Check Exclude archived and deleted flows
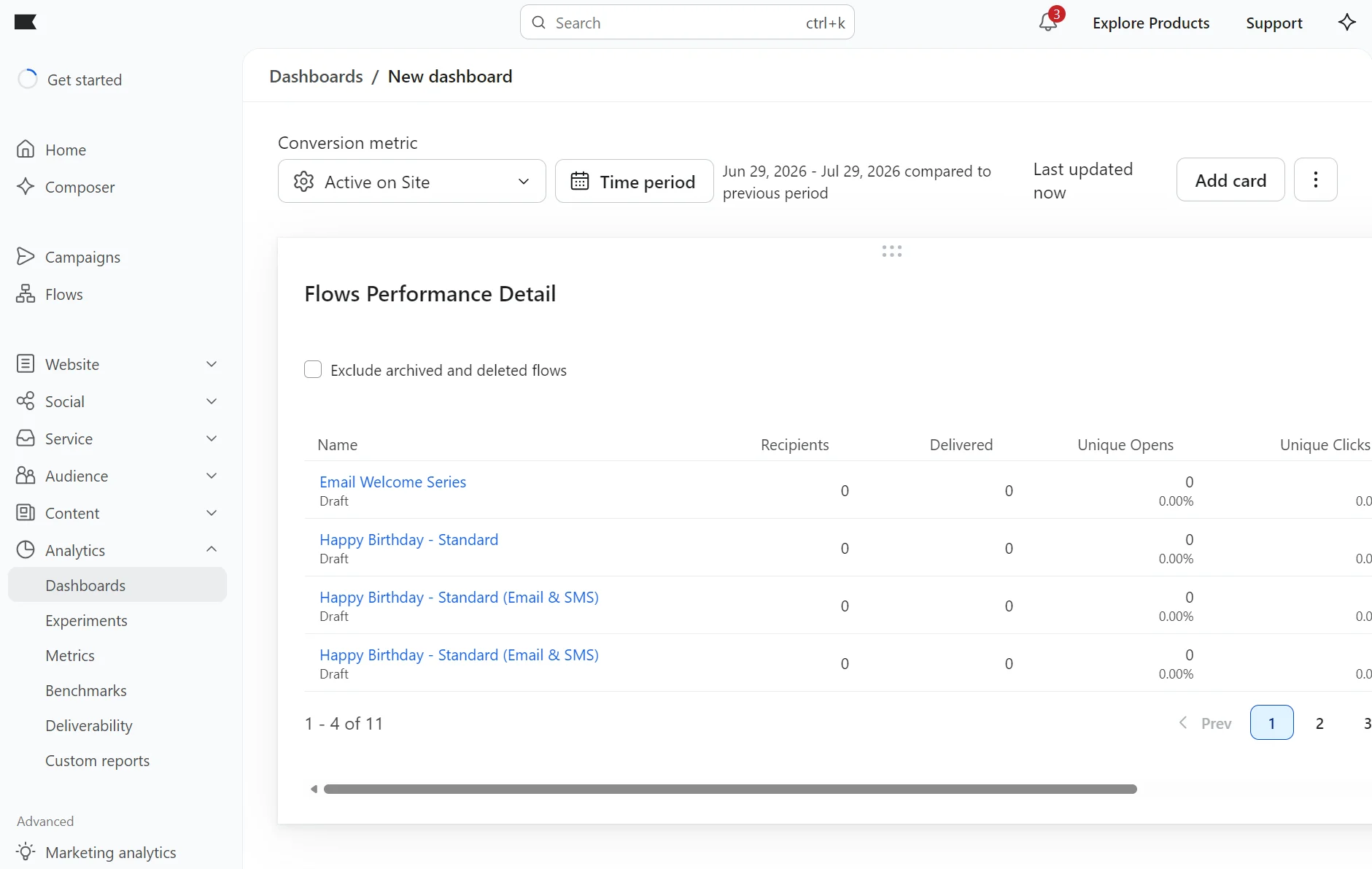The height and width of the screenshot is (869, 1372). coord(313,369)
